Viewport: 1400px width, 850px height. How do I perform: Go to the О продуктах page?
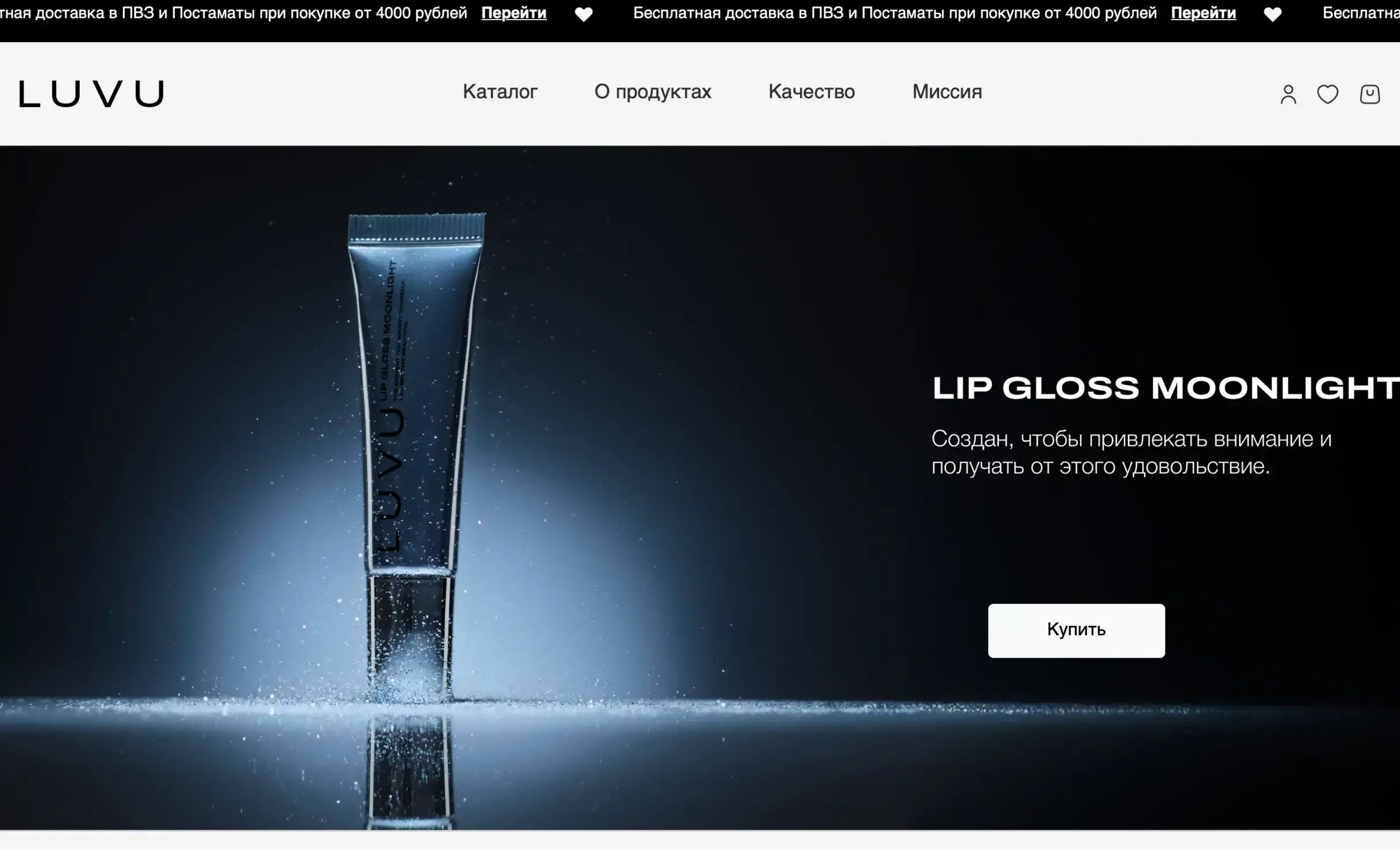[653, 92]
